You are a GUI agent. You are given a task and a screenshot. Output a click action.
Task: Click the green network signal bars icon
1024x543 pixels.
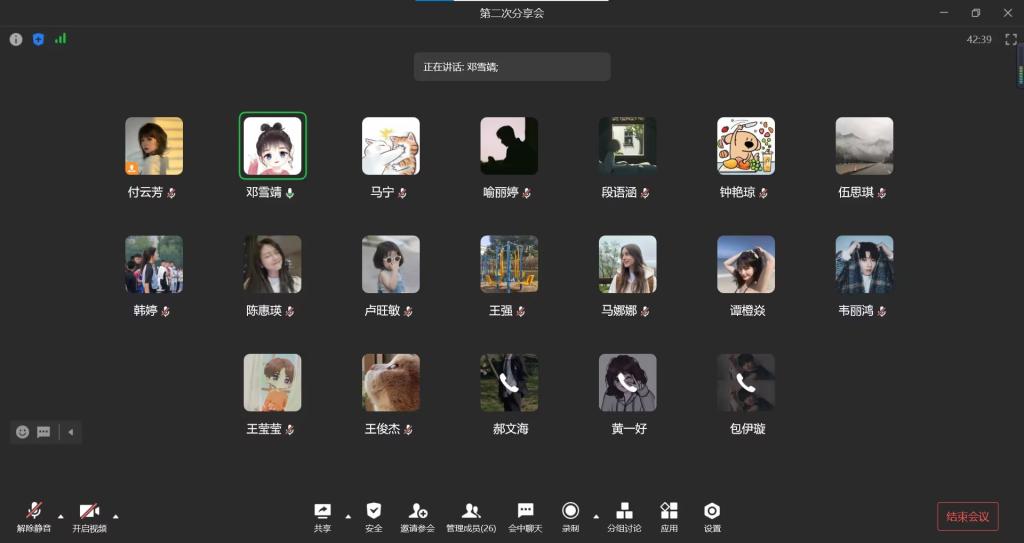pyautogui.click(x=61, y=39)
